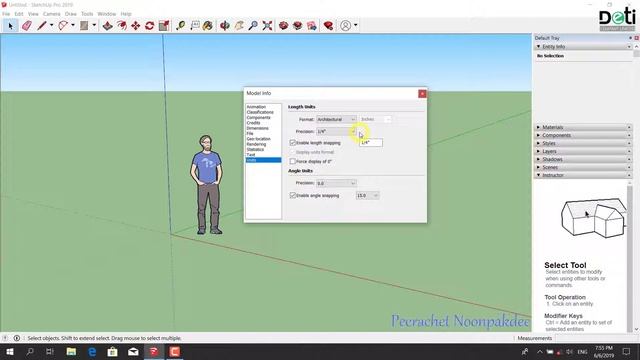Click the status bar info circle icon
This screenshot has width=640, height=360.
point(17,338)
